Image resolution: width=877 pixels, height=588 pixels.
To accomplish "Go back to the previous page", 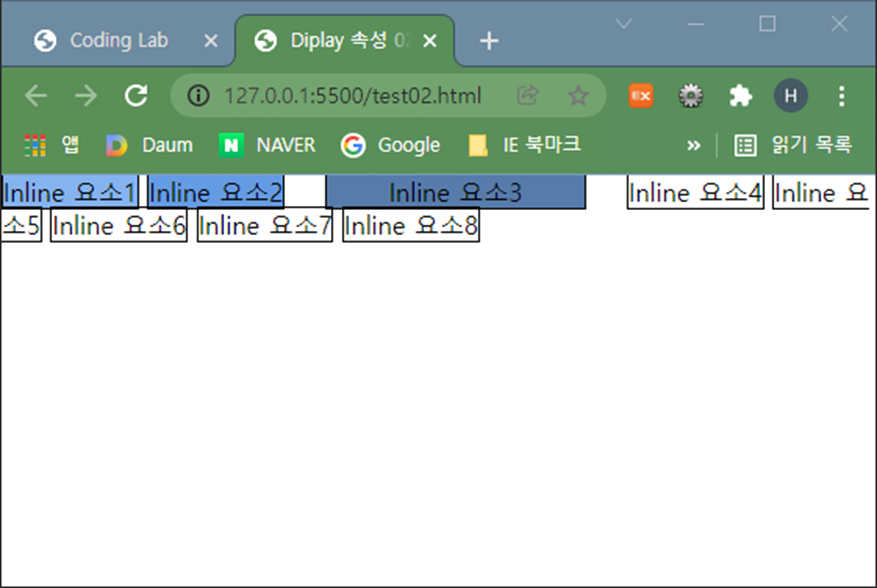I will coord(36,96).
